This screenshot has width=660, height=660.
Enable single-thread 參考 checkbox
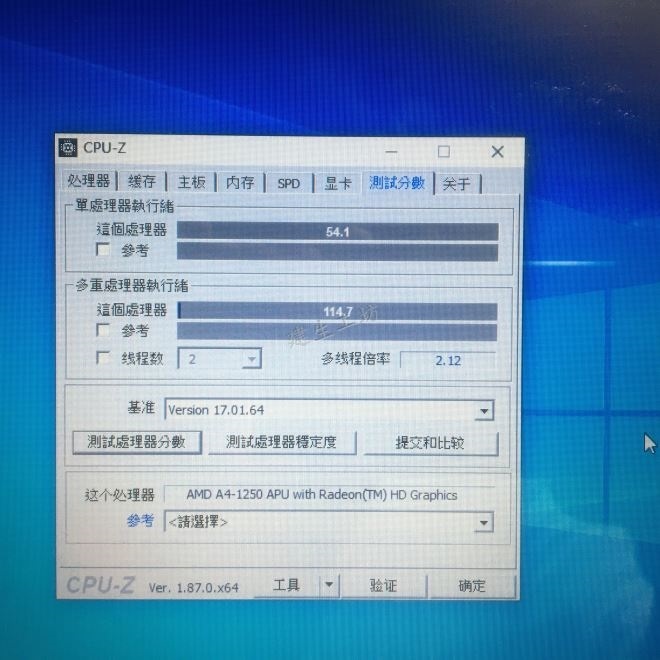pos(103,250)
